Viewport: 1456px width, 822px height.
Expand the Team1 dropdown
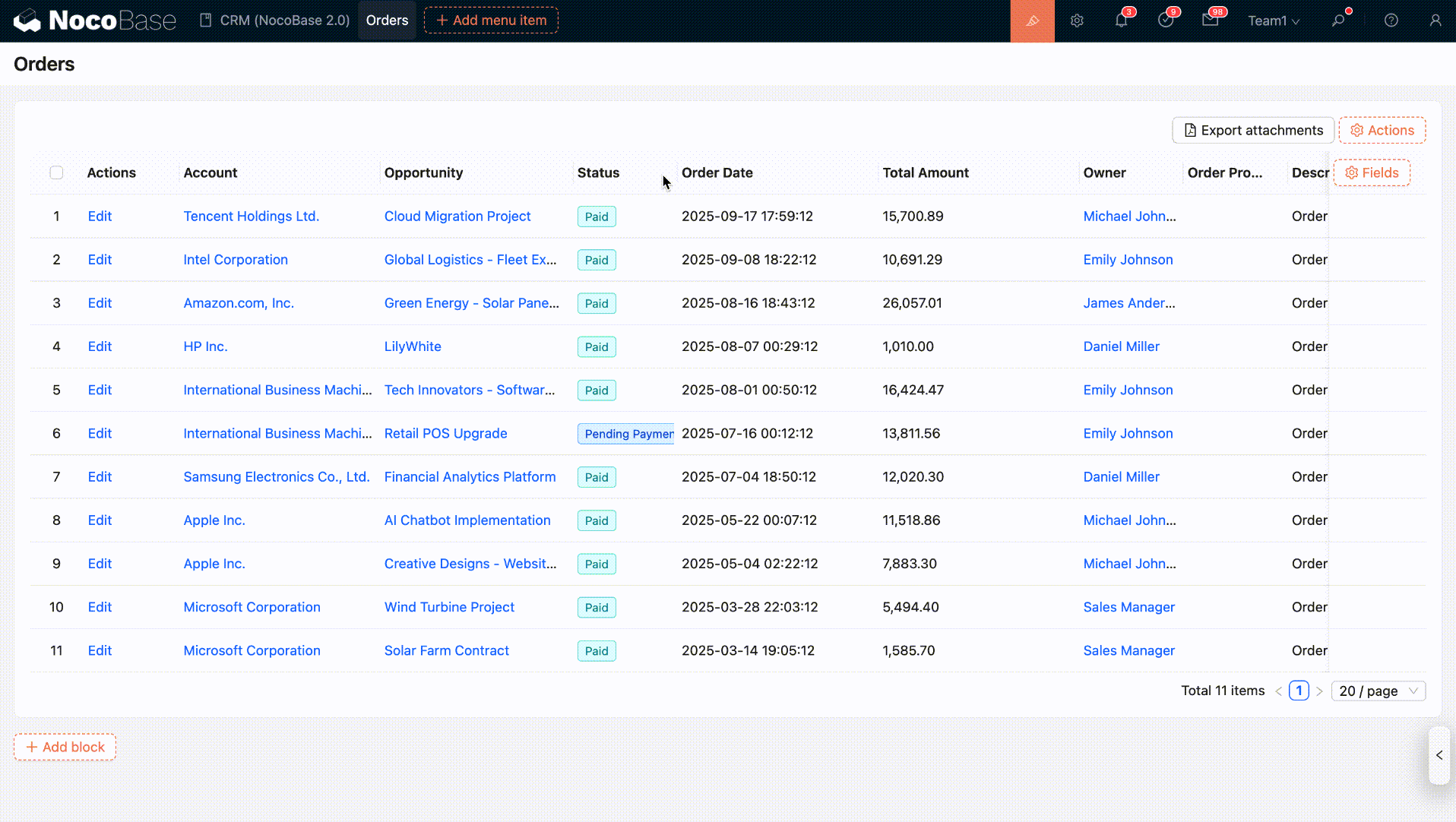point(1274,21)
